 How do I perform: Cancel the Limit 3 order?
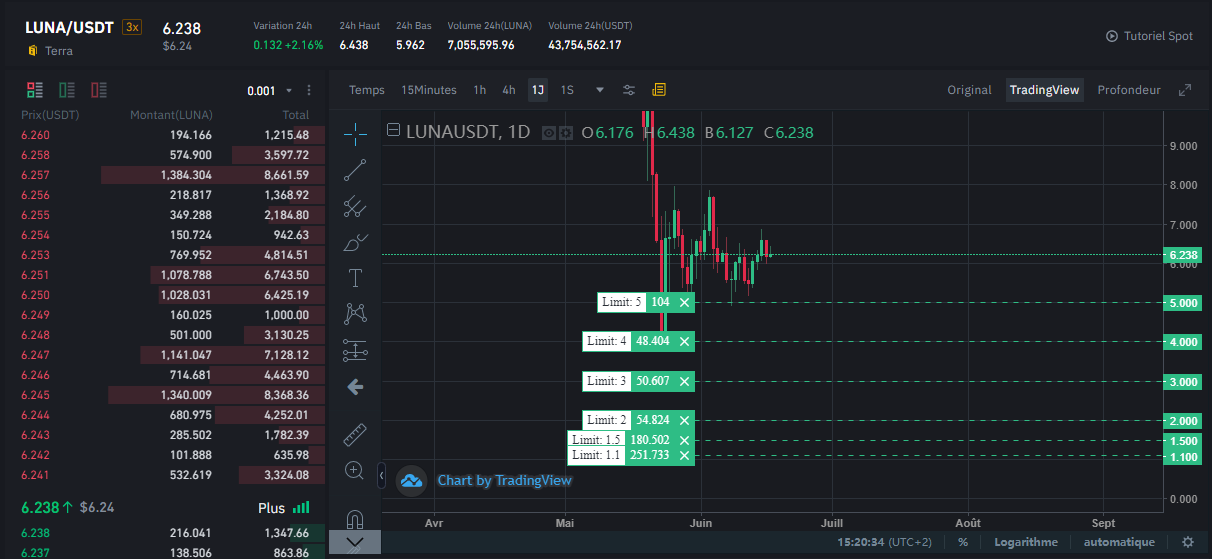[684, 381]
